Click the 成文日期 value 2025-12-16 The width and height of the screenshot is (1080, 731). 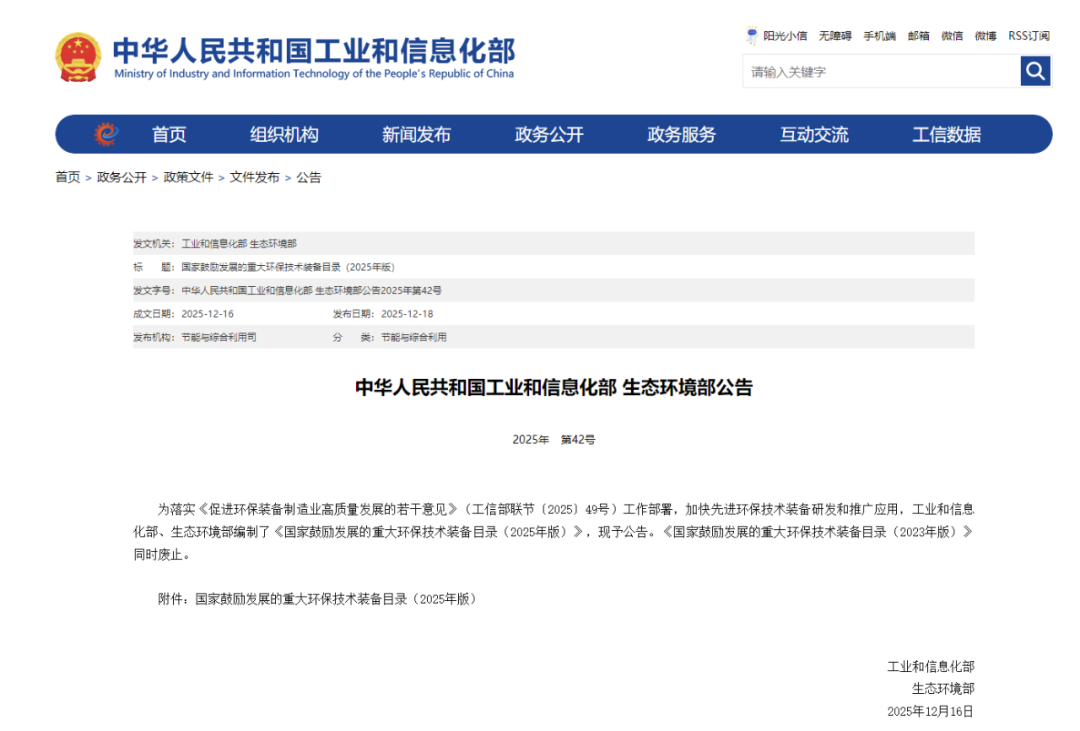(x=207, y=313)
